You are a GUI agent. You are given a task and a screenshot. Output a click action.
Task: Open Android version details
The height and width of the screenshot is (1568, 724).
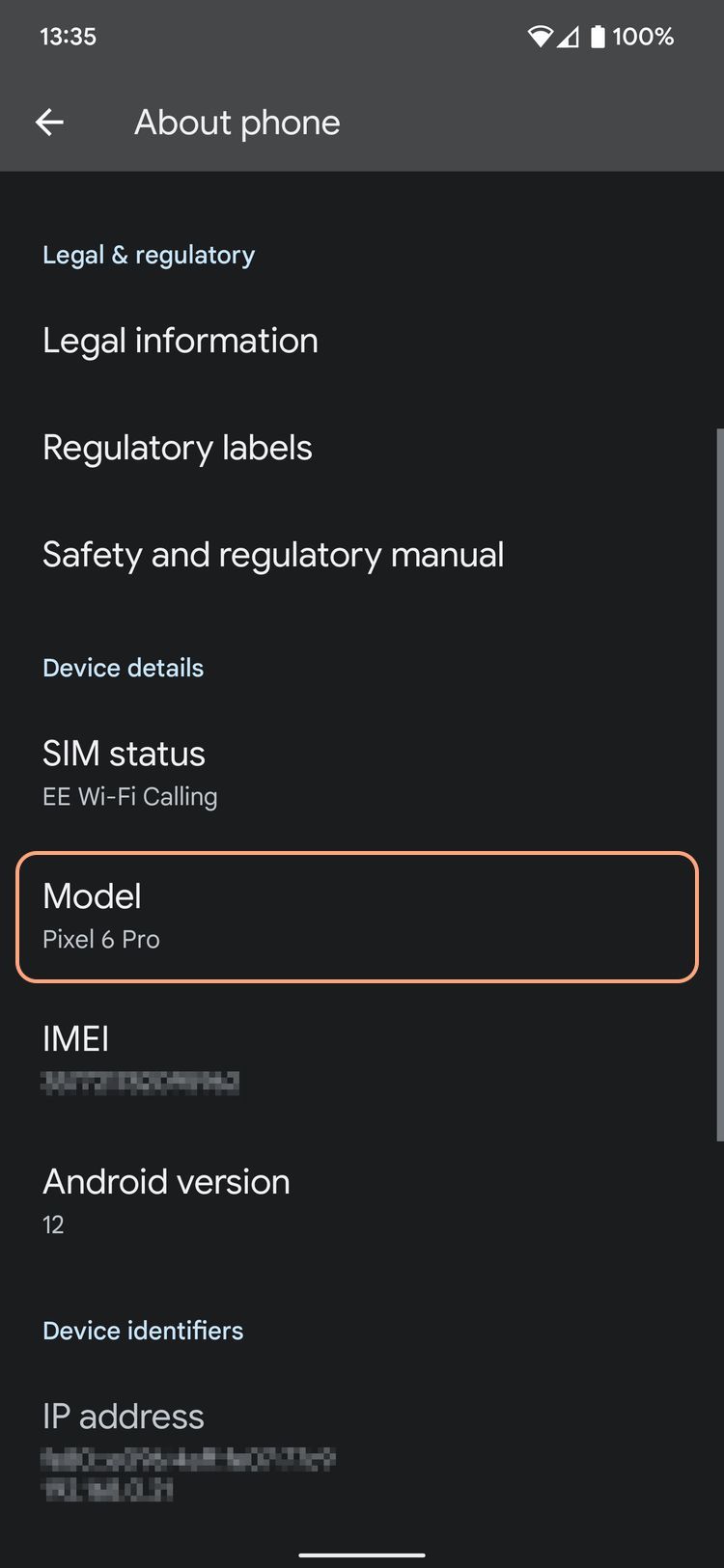click(166, 1200)
